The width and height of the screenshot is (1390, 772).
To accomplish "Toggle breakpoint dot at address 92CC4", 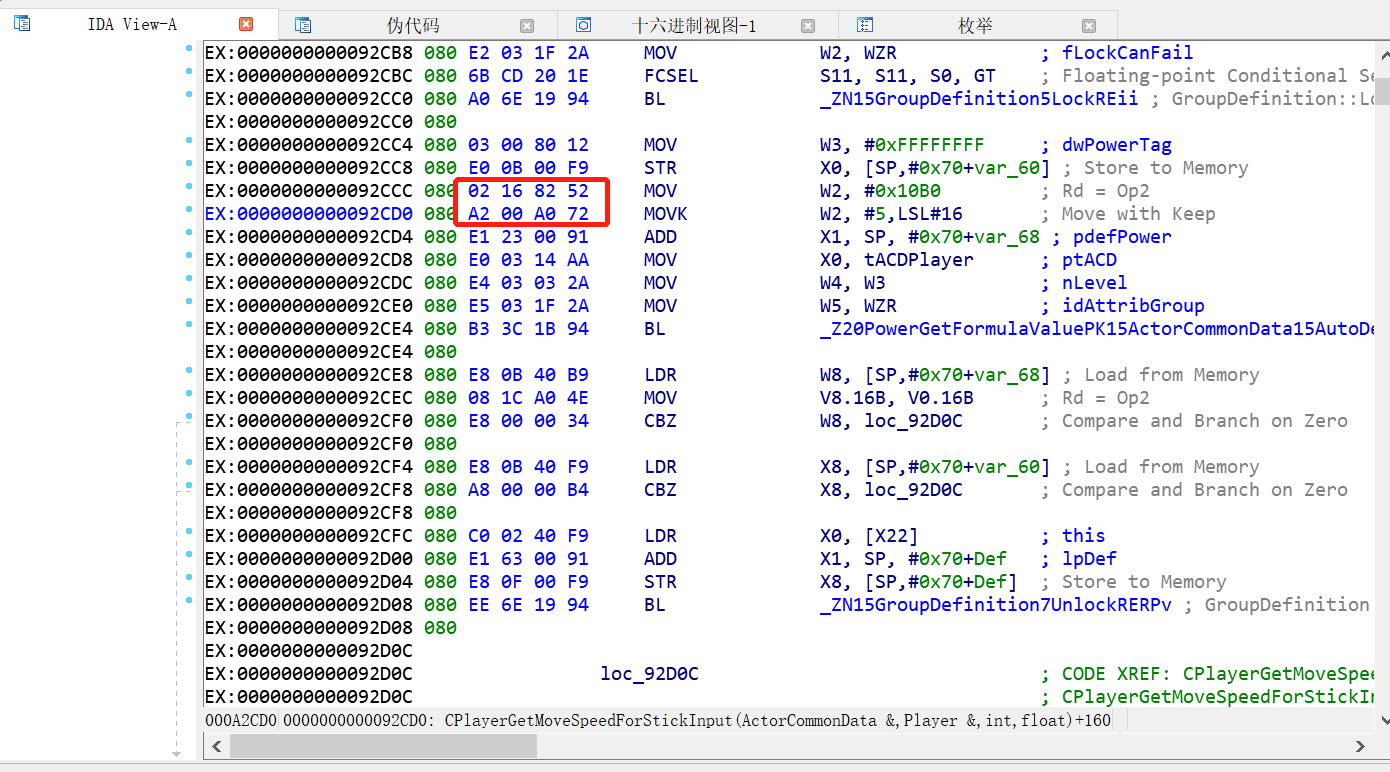I will coord(189,140).
